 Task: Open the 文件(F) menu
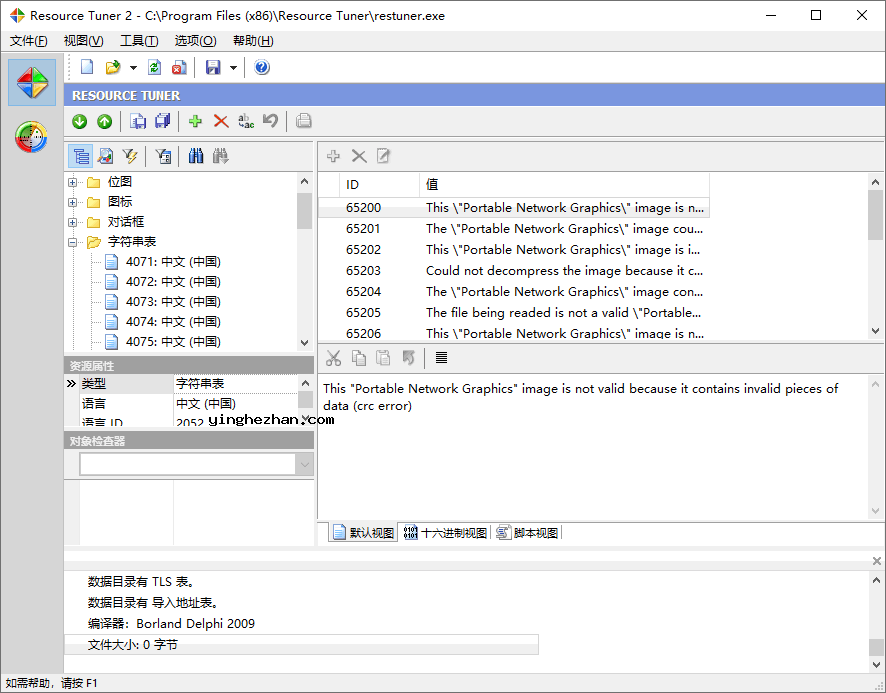29,41
